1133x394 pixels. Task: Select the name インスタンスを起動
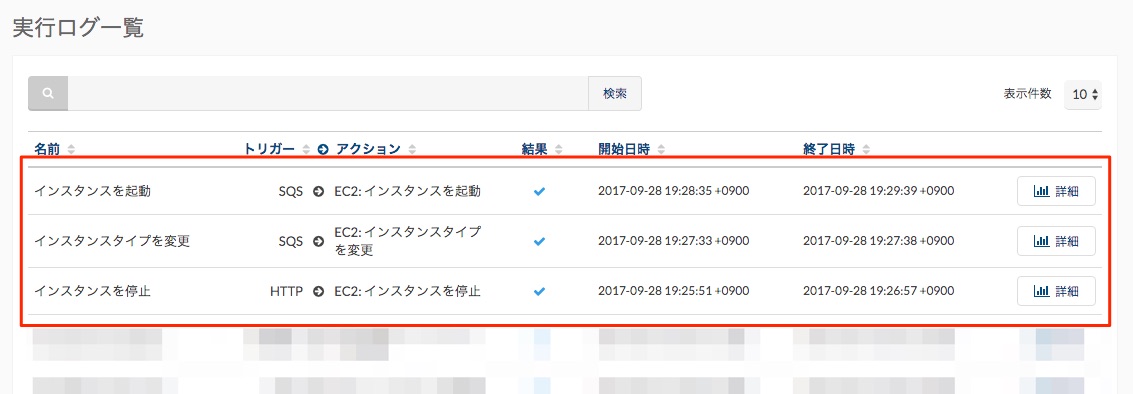click(x=93, y=192)
